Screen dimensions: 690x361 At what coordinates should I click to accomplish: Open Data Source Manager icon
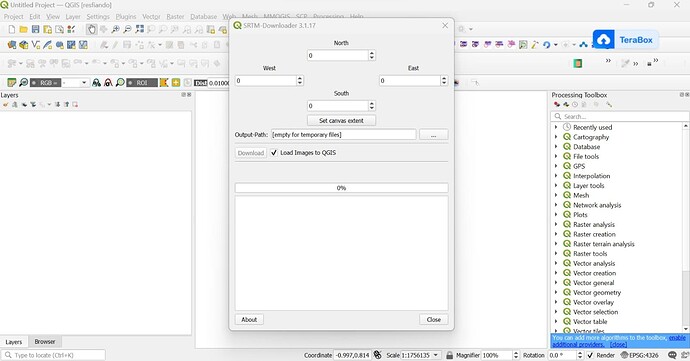(x=12, y=45)
